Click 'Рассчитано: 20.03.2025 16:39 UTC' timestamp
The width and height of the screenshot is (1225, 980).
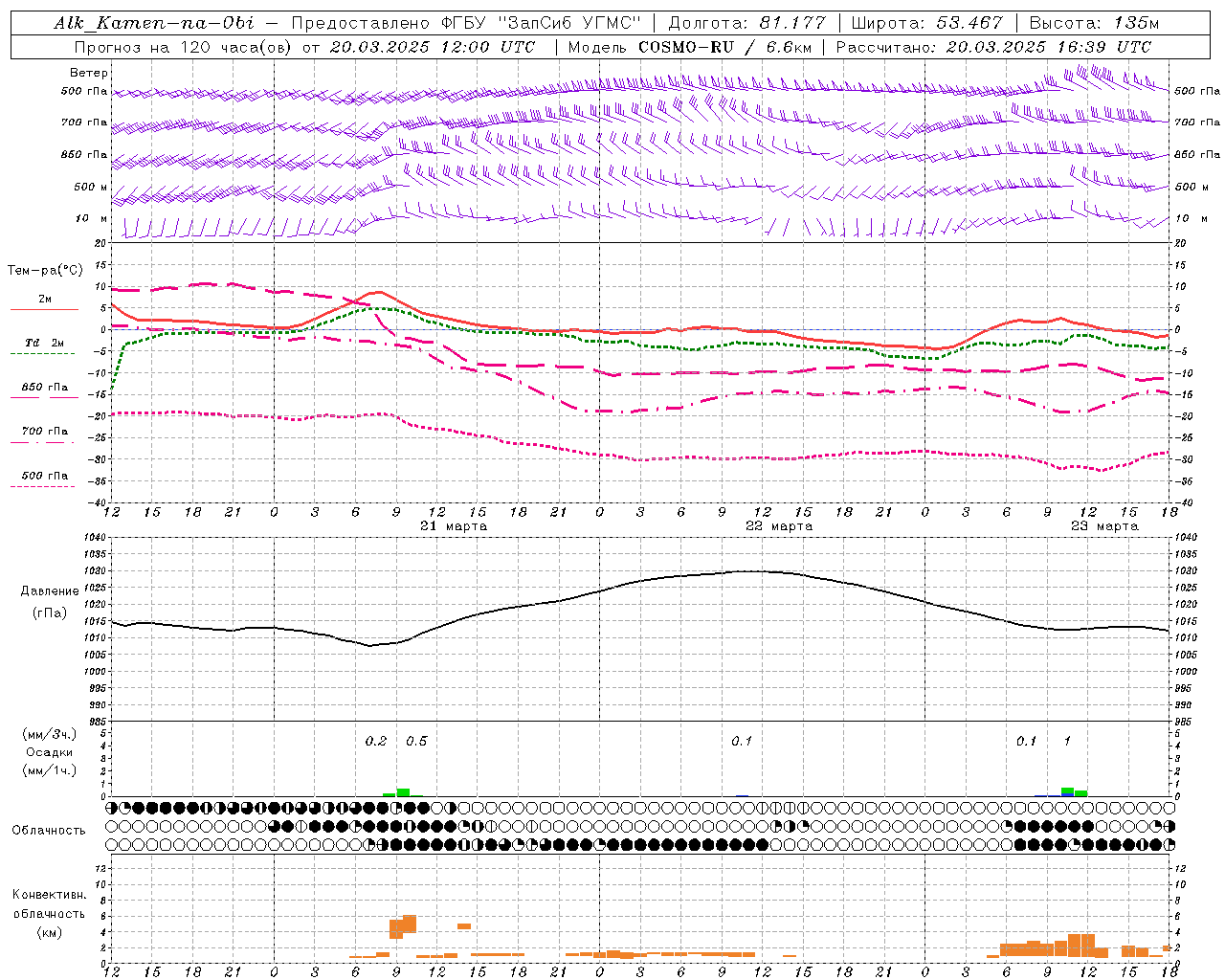[993, 47]
